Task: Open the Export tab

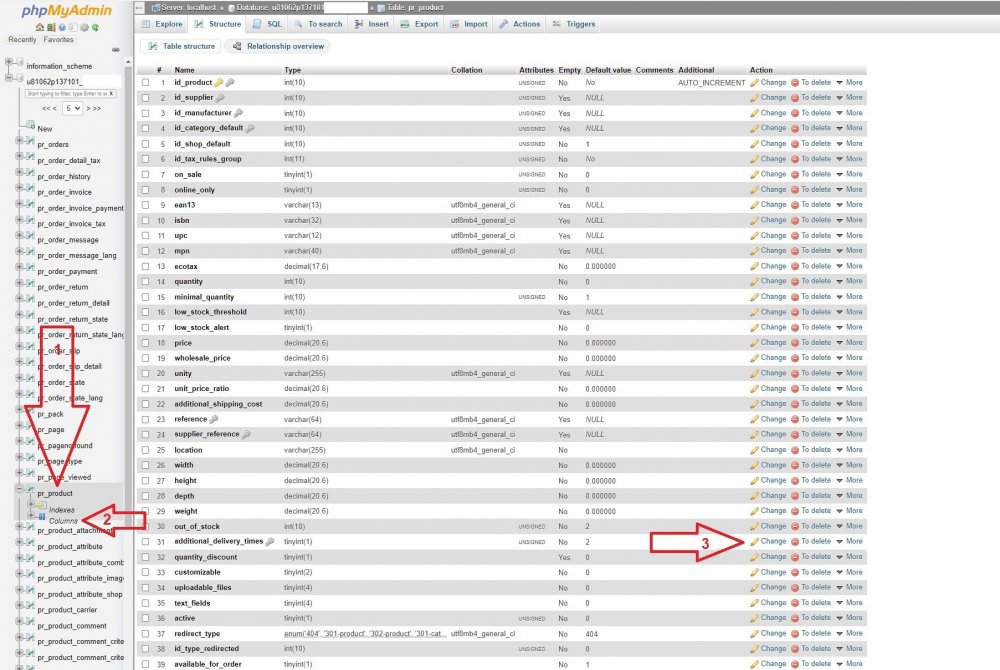Action: tap(420, 24)
